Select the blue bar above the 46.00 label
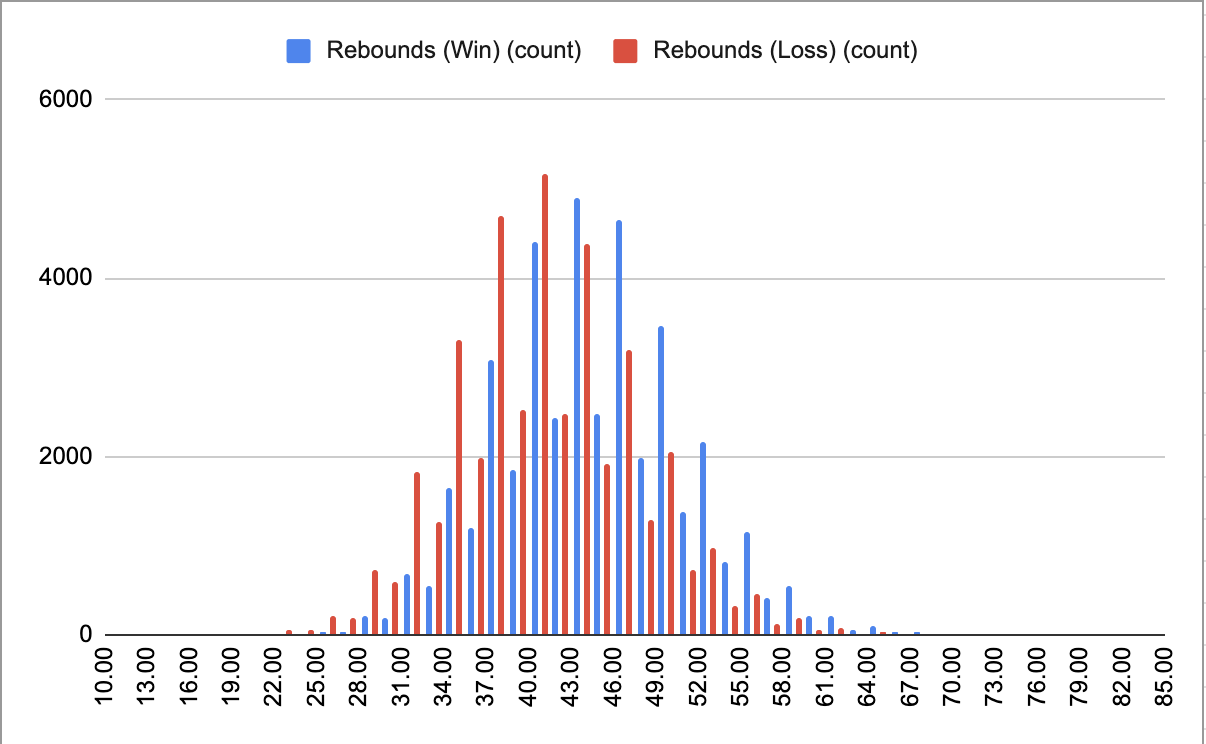 click(x=619, y=428)
